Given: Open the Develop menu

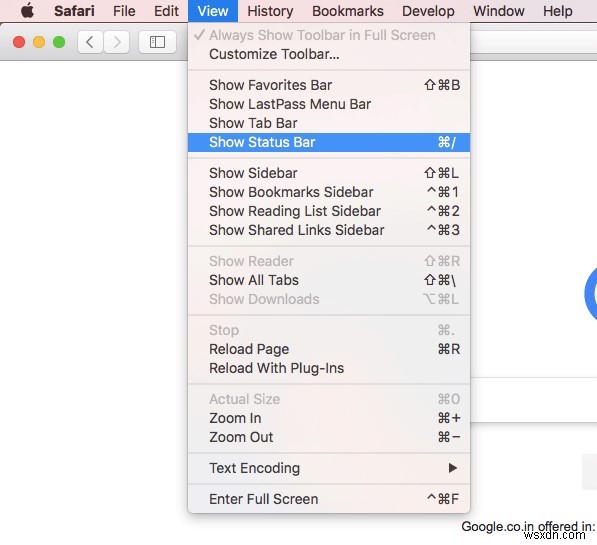Looking at the screenshot, I should tap(428, 11).
